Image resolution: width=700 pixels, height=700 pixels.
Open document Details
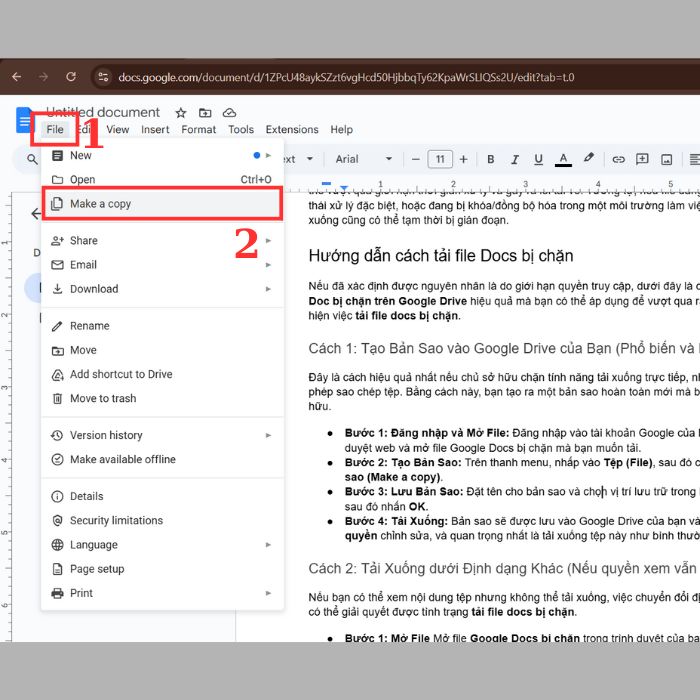click(x=162, y=496)
